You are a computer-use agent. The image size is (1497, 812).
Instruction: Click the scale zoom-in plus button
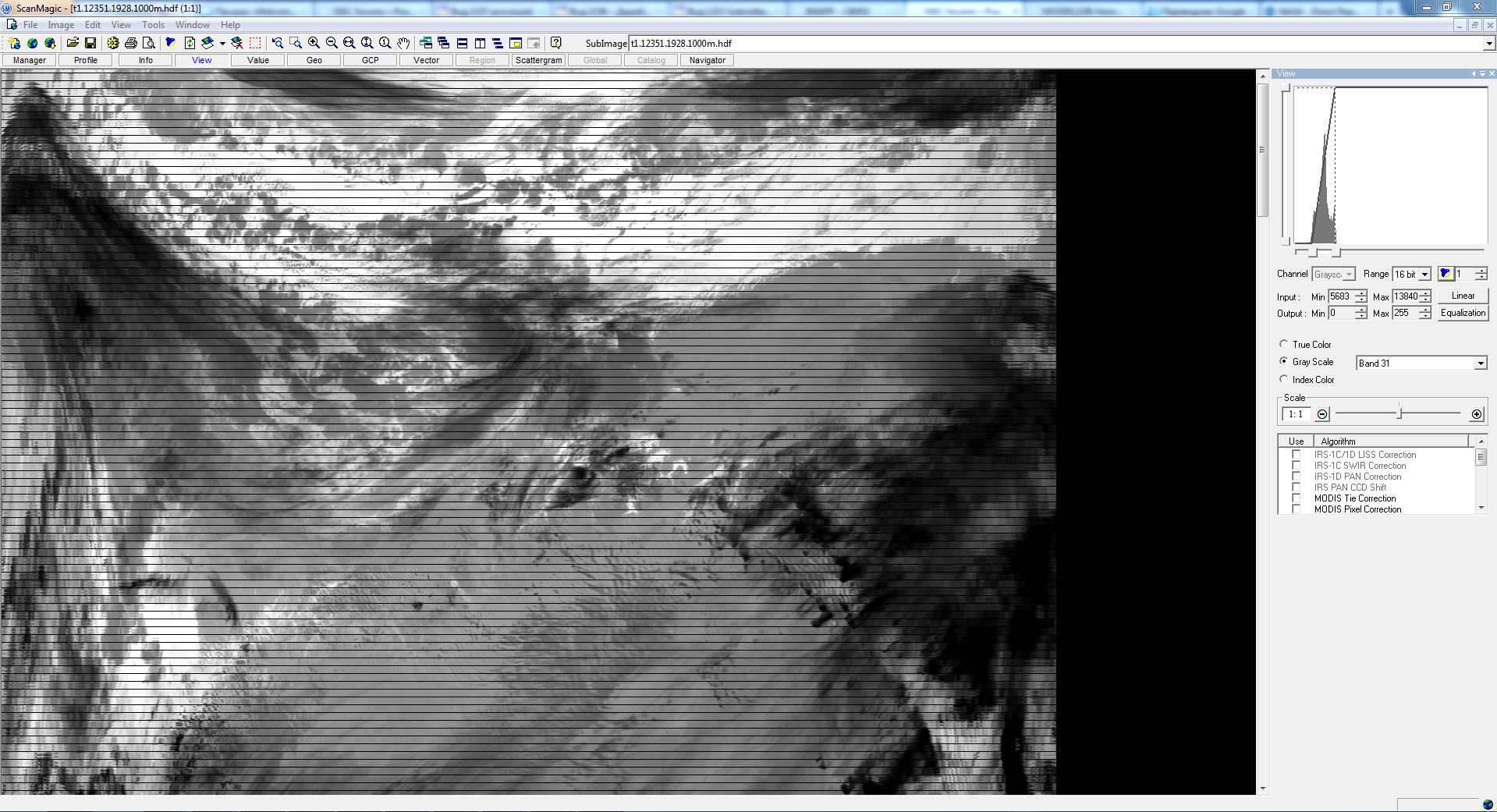click(1477, 414)
